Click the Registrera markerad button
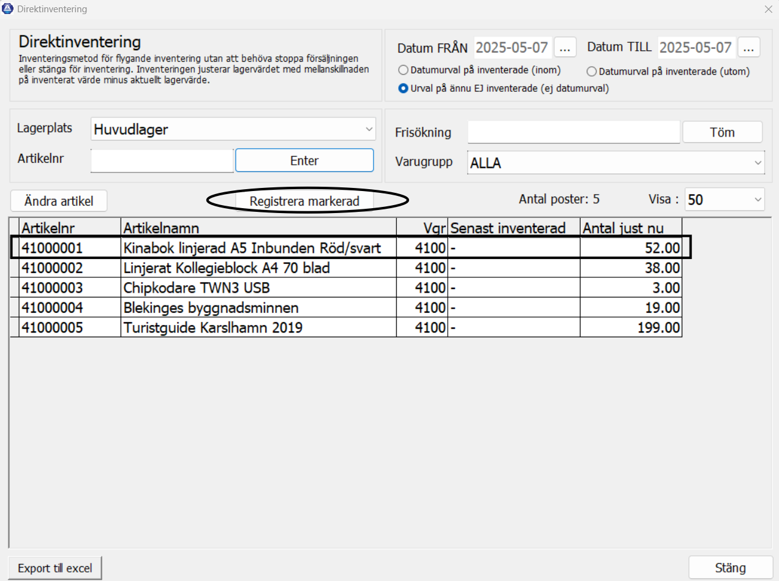Image resolution: width=779 pixels, height=581 pixels. (x=305, y=201)
